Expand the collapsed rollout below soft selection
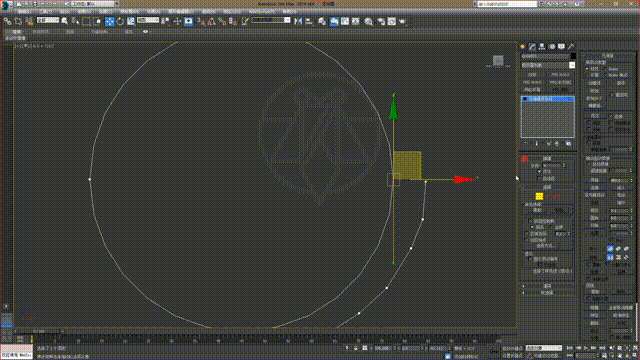Screen dimensions: 640x360 (547, 293)
